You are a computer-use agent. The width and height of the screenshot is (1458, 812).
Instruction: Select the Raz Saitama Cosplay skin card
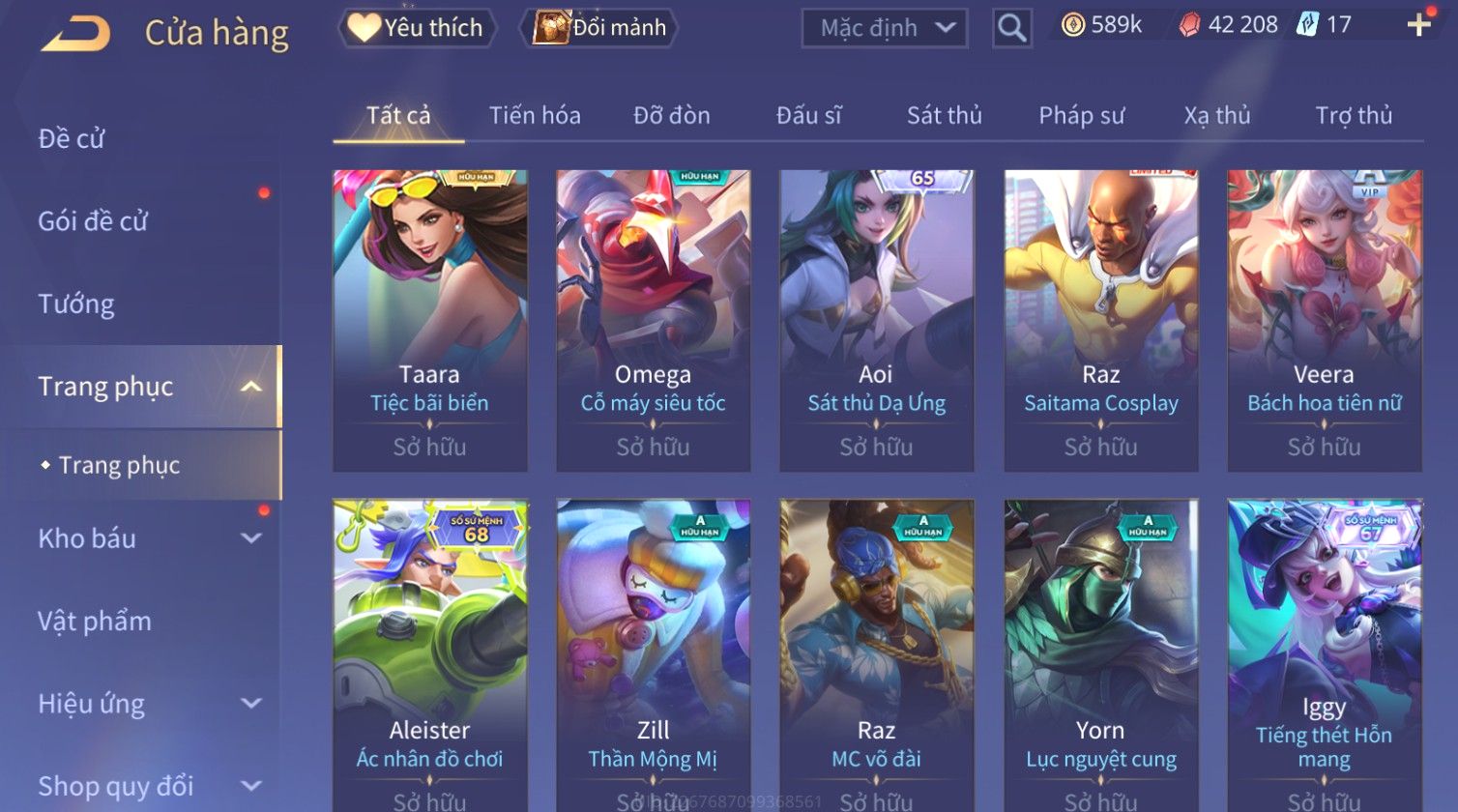pos(1101,321)
